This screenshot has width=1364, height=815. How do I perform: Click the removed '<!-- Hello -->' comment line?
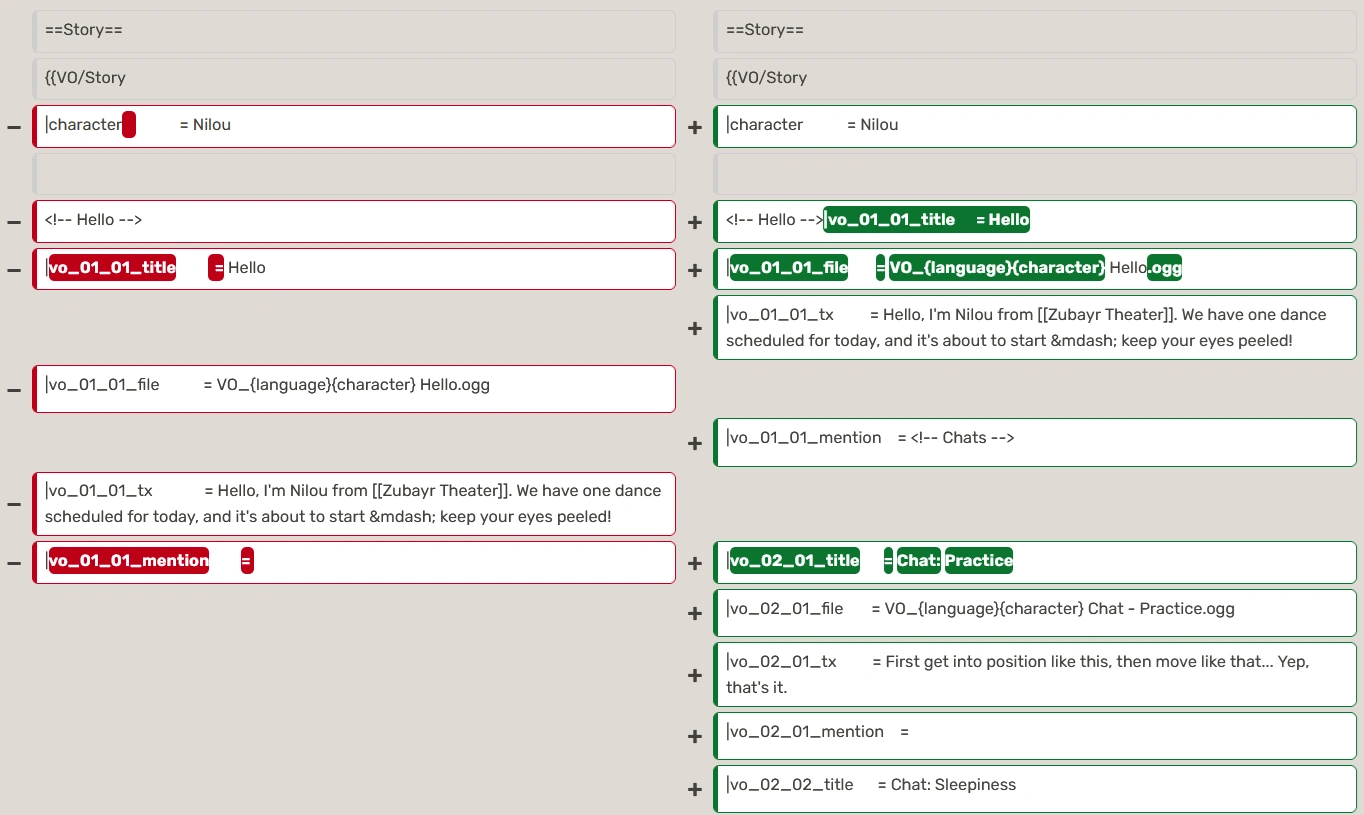[x=354, y=220]
